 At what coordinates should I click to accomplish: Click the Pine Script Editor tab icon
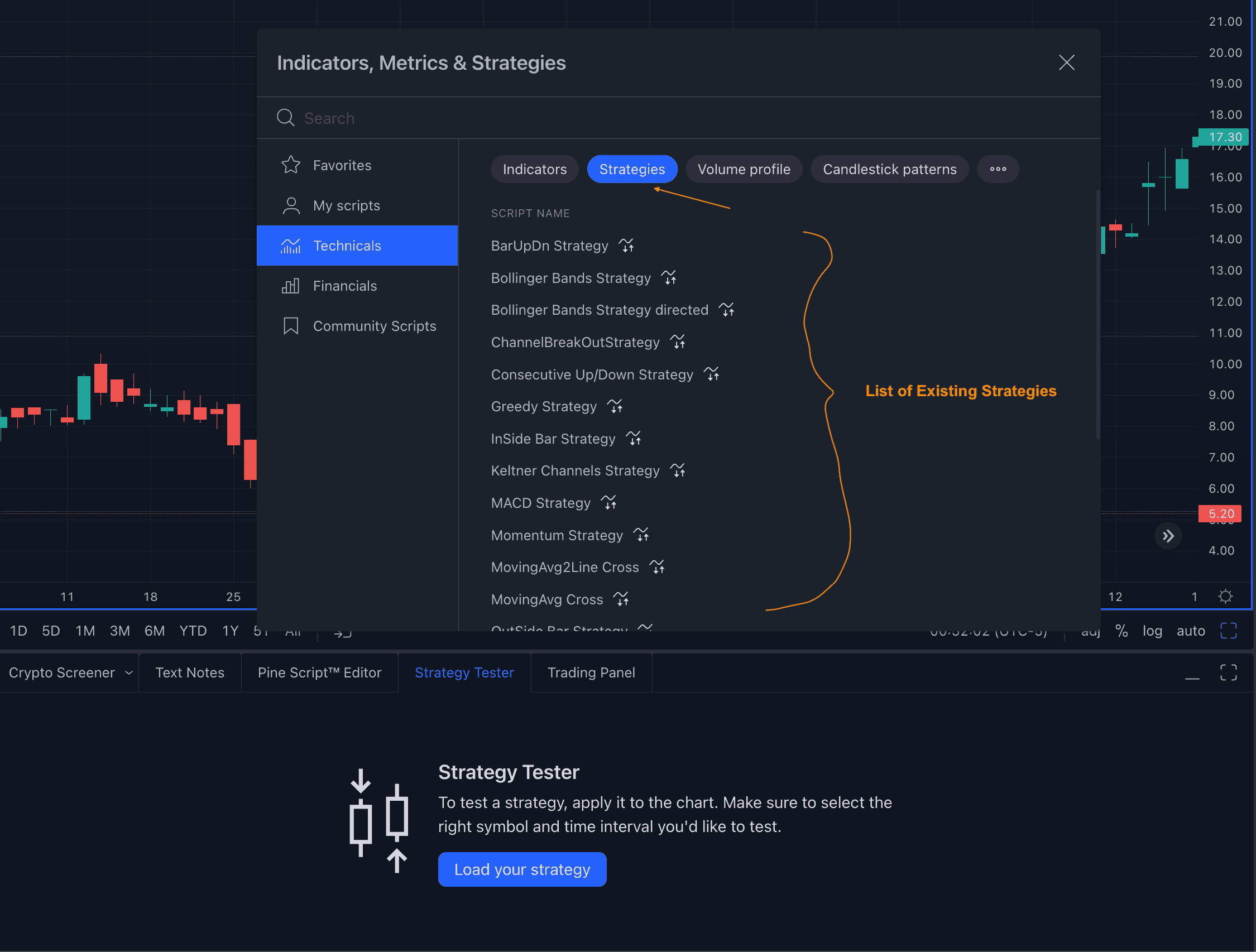click(x=320, y=672)
